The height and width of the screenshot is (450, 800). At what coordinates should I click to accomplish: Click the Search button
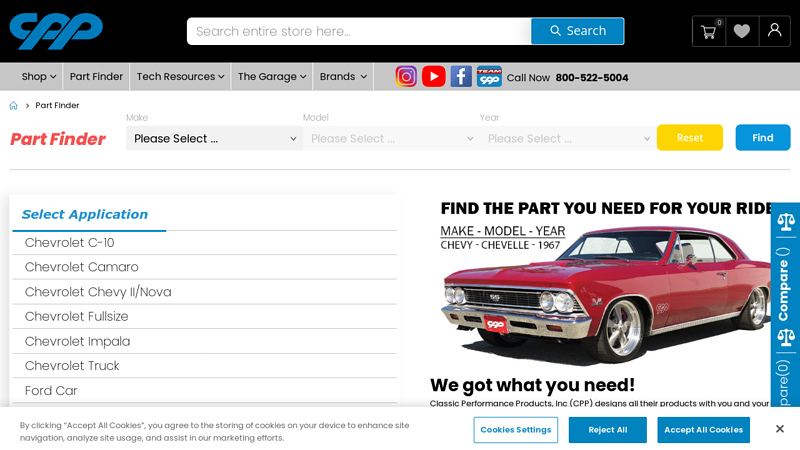tap(578, 31)
